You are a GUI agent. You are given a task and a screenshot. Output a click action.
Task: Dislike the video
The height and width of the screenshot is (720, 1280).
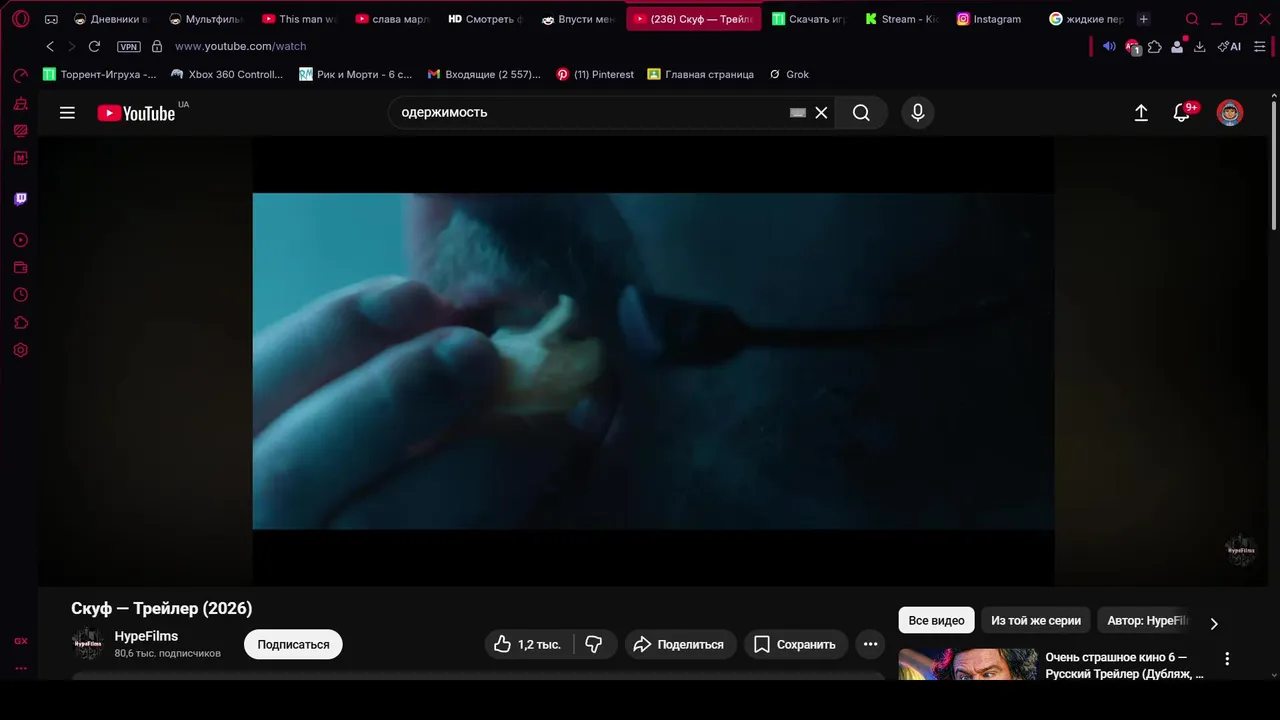(x=594, y=644)
